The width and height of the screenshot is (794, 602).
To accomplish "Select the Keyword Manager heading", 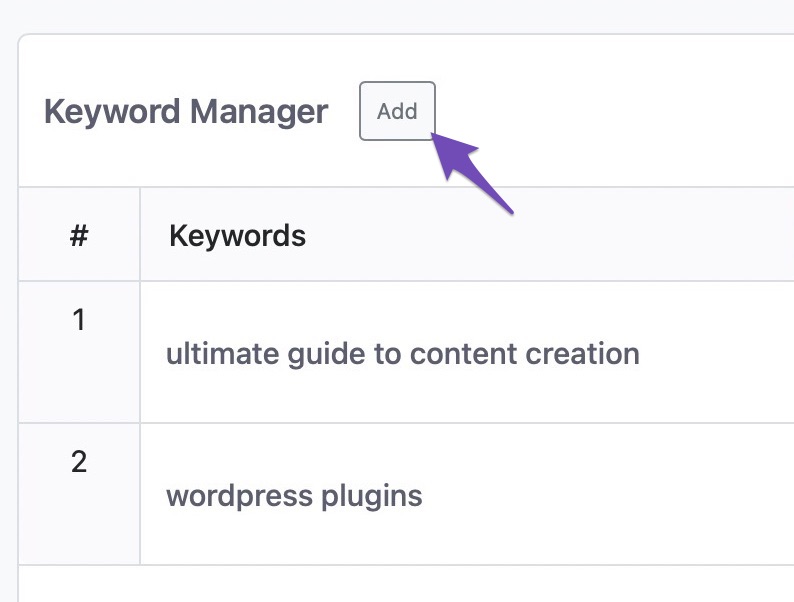I will click(x=186, y=112).
